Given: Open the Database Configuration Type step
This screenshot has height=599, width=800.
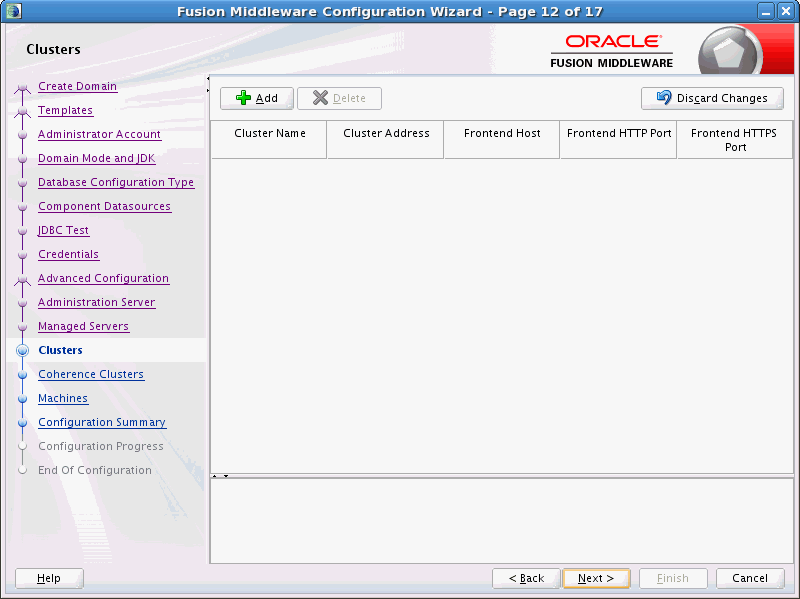Looking at the screenshot, I should point(116,182).
